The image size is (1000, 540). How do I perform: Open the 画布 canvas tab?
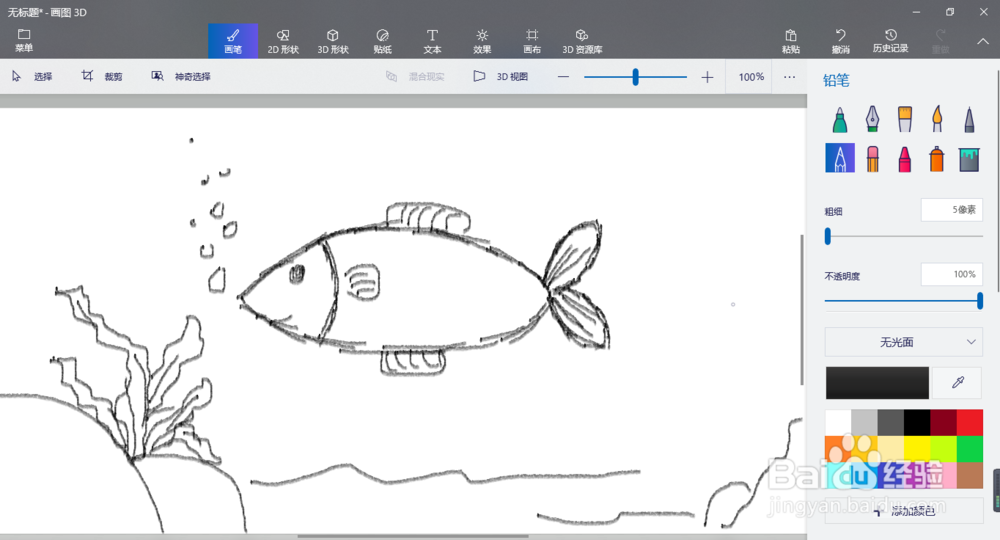coord(532,41)
